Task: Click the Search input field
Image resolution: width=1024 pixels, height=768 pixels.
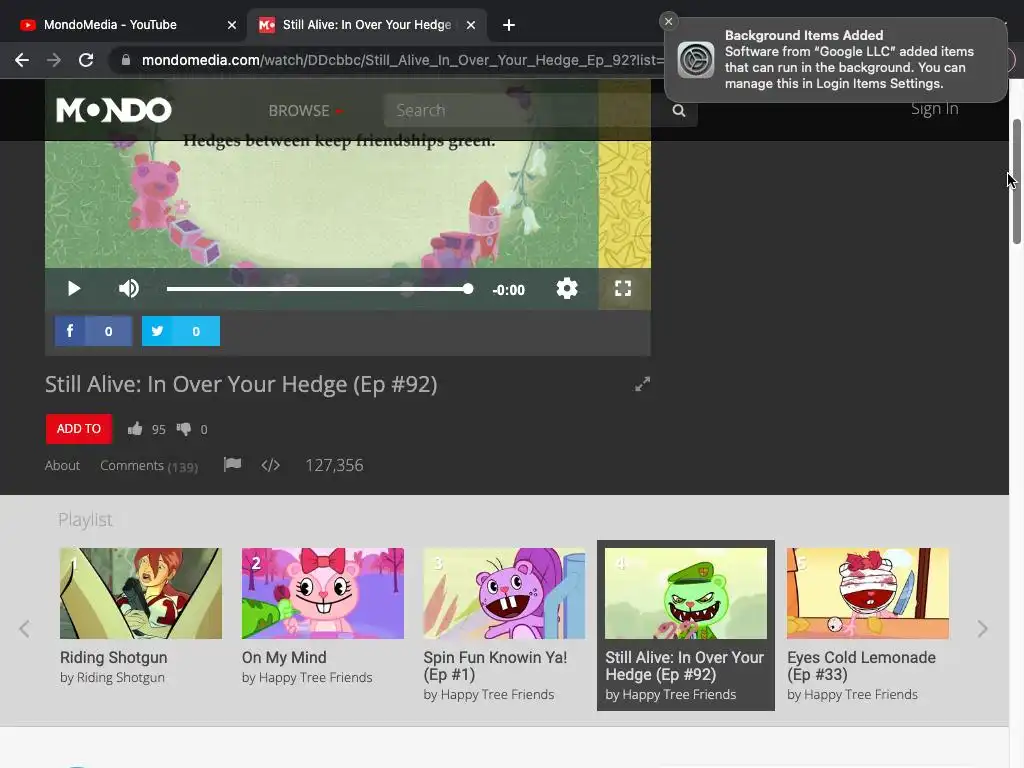Action: click(522, 110)
